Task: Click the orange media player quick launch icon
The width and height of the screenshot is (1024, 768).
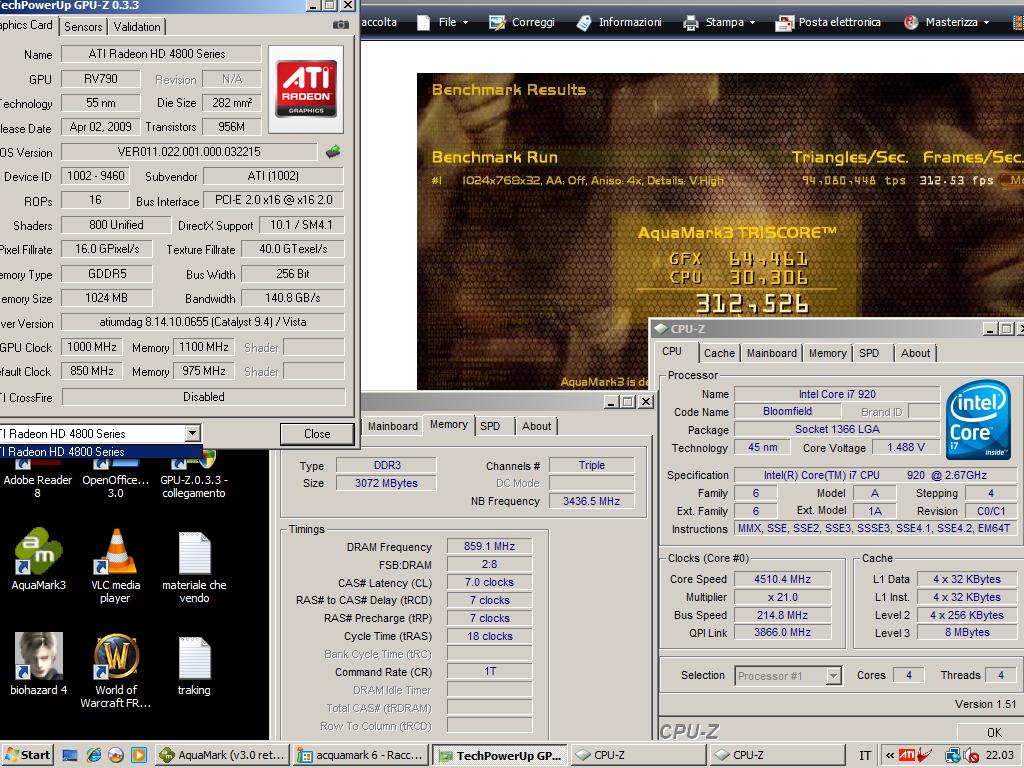Action: click(138, 756)
